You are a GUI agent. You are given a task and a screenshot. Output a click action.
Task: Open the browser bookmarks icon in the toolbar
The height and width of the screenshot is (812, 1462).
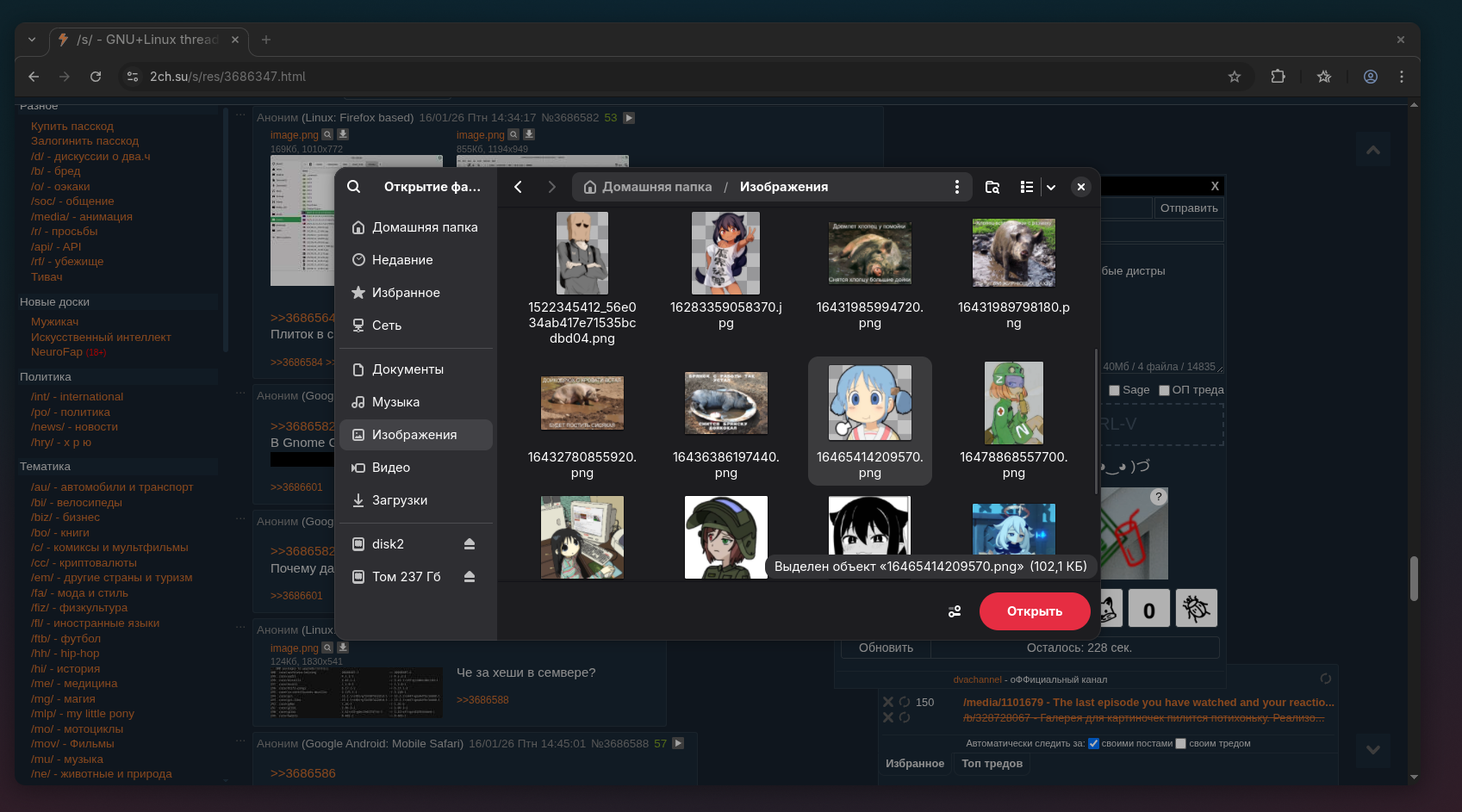coord(1324,77)
